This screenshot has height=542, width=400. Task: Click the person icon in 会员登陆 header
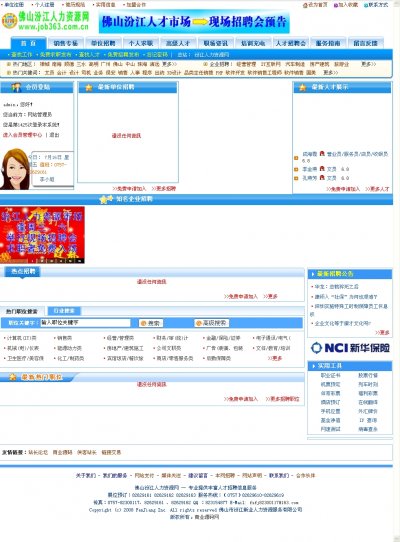click(x=16, y=87)
